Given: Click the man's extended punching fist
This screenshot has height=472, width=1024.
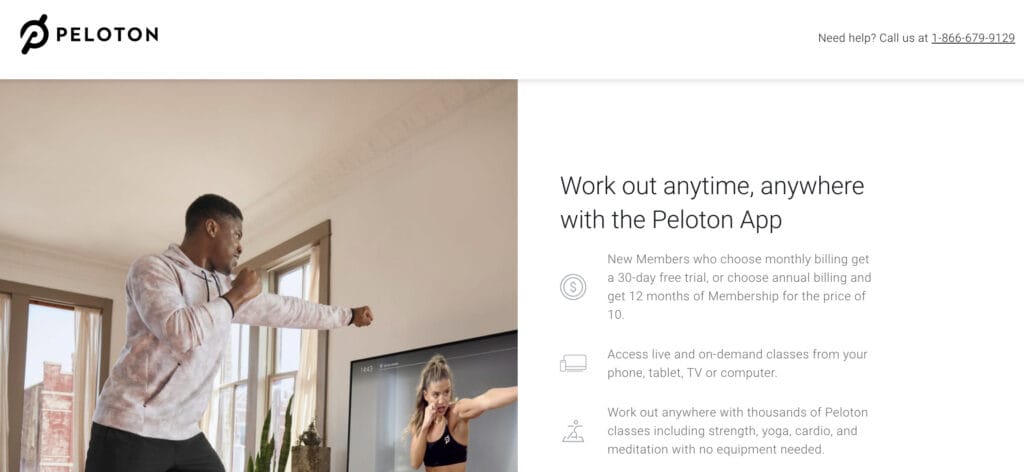Looking at the screenshot, I should 361,316.
